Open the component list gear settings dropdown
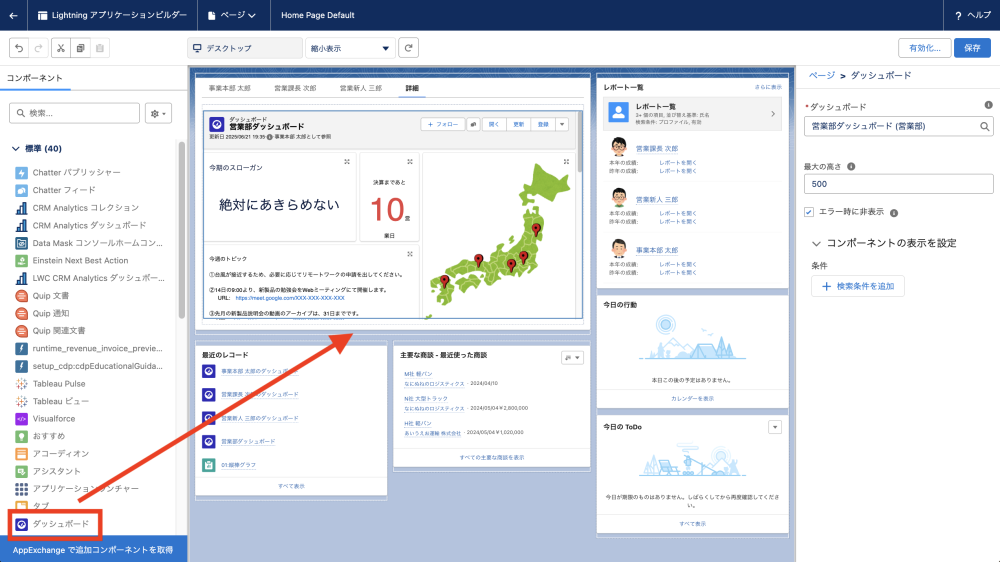The width and height of the screenshot is (1000, 562). 158,113
